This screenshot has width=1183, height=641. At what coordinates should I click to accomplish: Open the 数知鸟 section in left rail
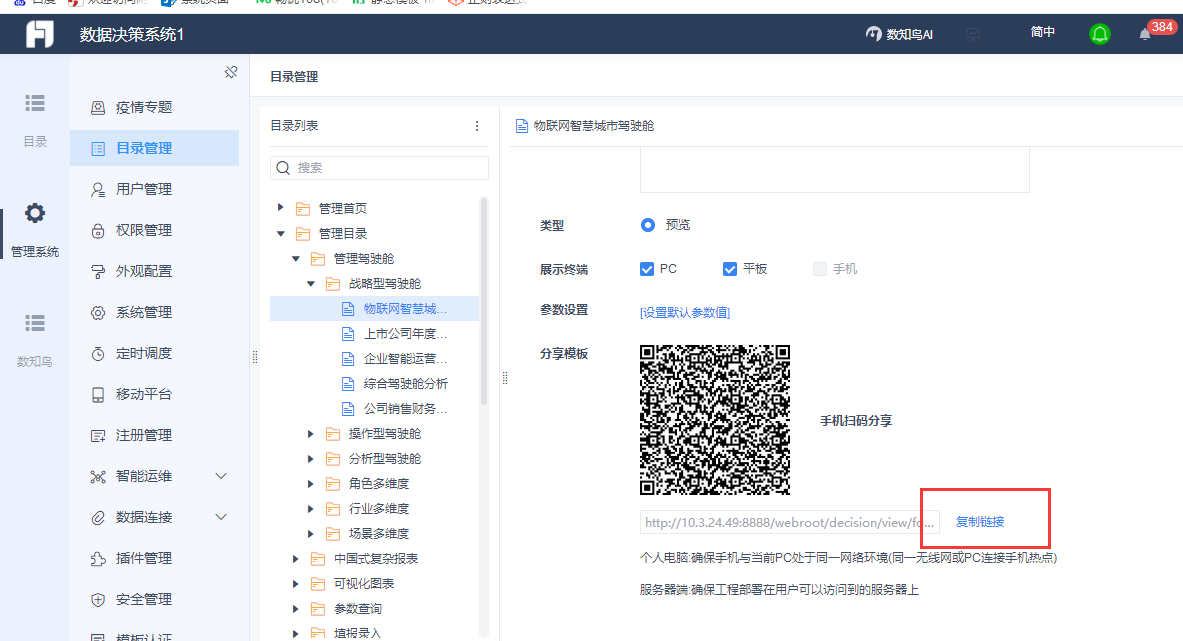click(x=35, y=340)
